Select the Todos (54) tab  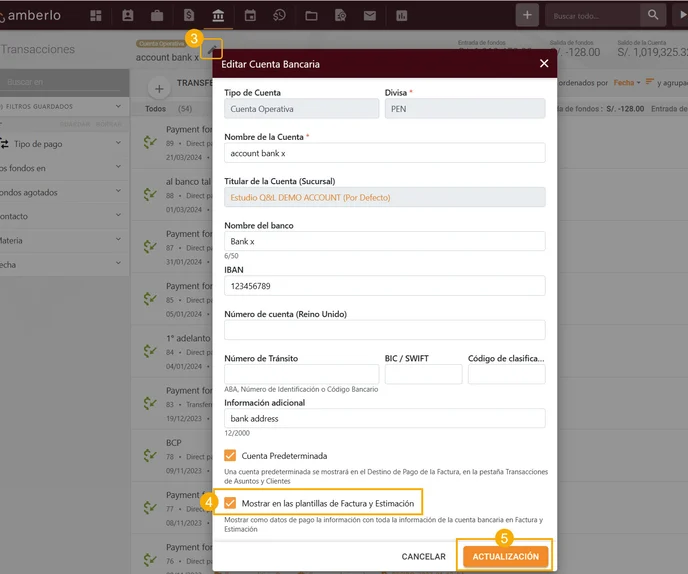(168, 109)
